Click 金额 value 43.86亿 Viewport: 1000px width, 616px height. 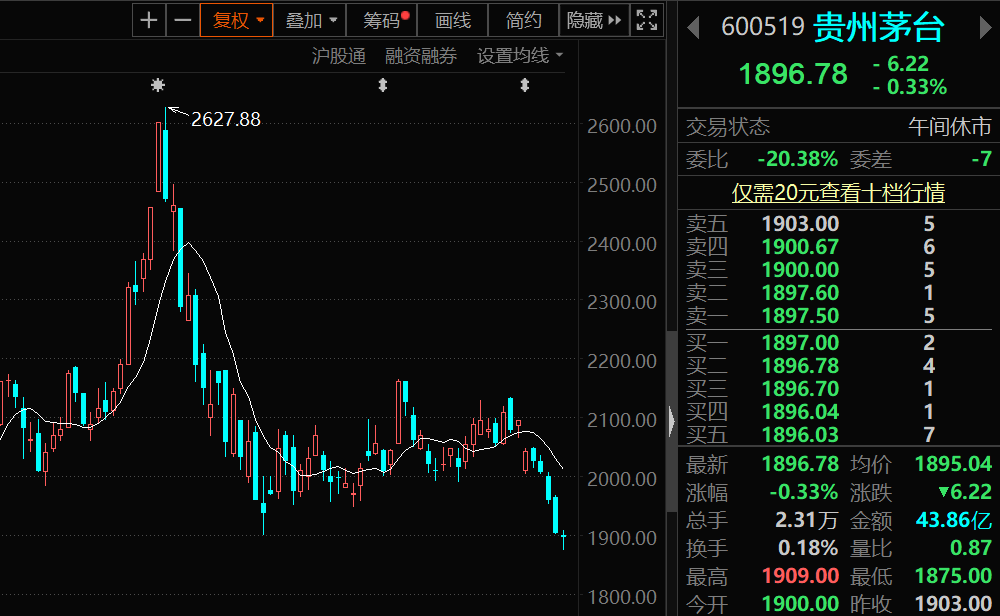[x=954, y=520]
